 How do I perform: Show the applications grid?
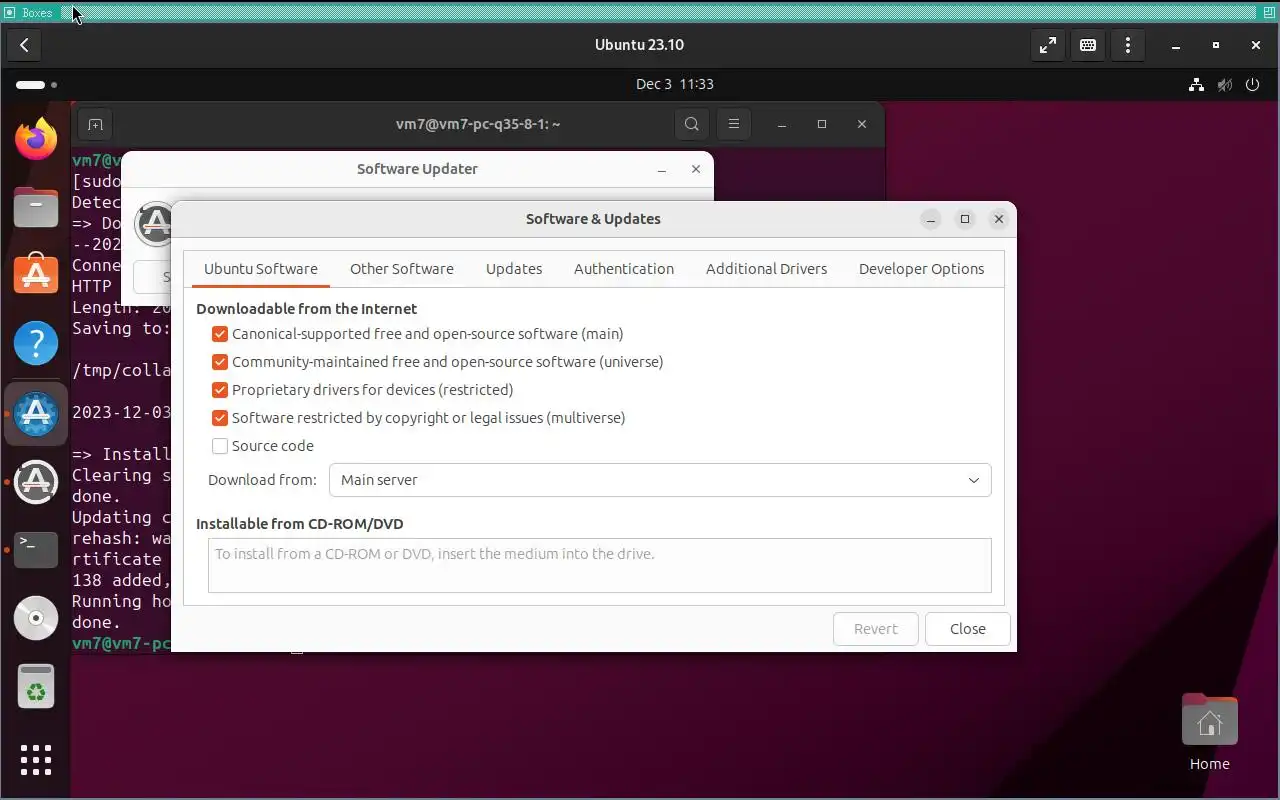36,759
